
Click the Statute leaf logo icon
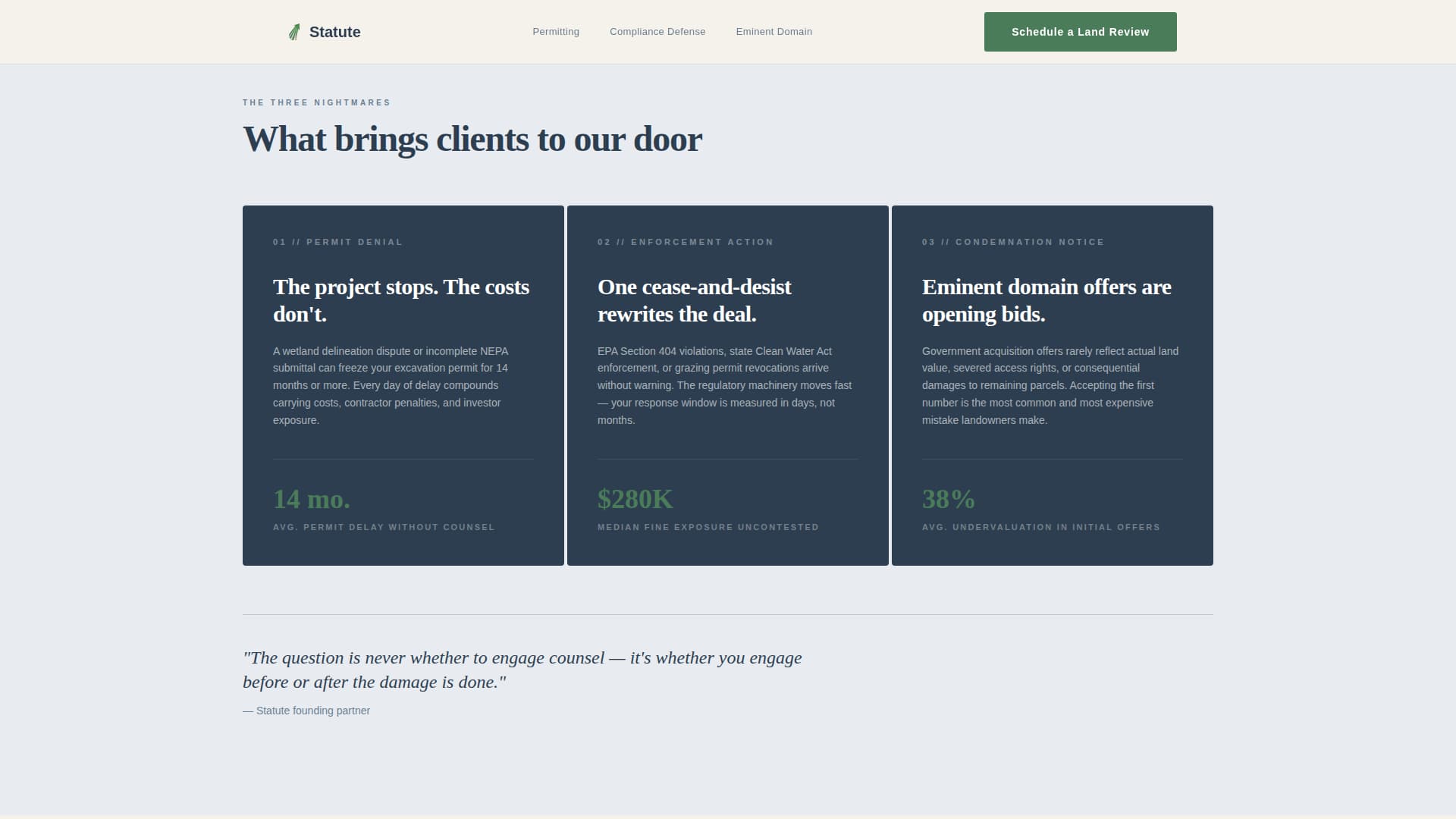point(294,31)
